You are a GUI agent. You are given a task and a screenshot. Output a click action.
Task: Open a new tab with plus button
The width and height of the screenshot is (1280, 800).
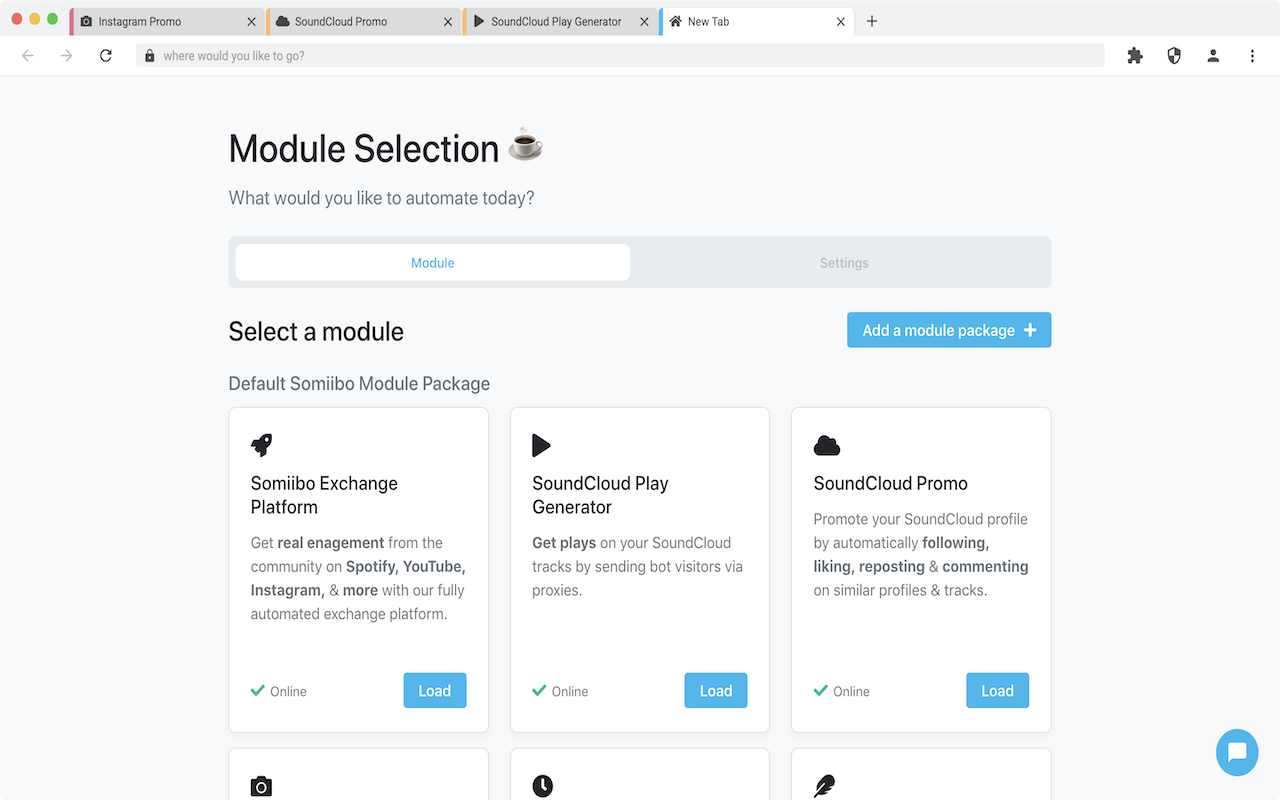pyautogui.click(x=872, y=21)
